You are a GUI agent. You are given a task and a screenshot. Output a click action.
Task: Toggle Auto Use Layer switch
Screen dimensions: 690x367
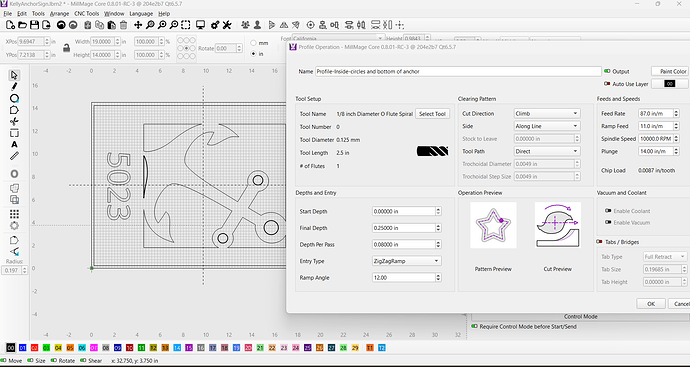(x=607, y=84)
